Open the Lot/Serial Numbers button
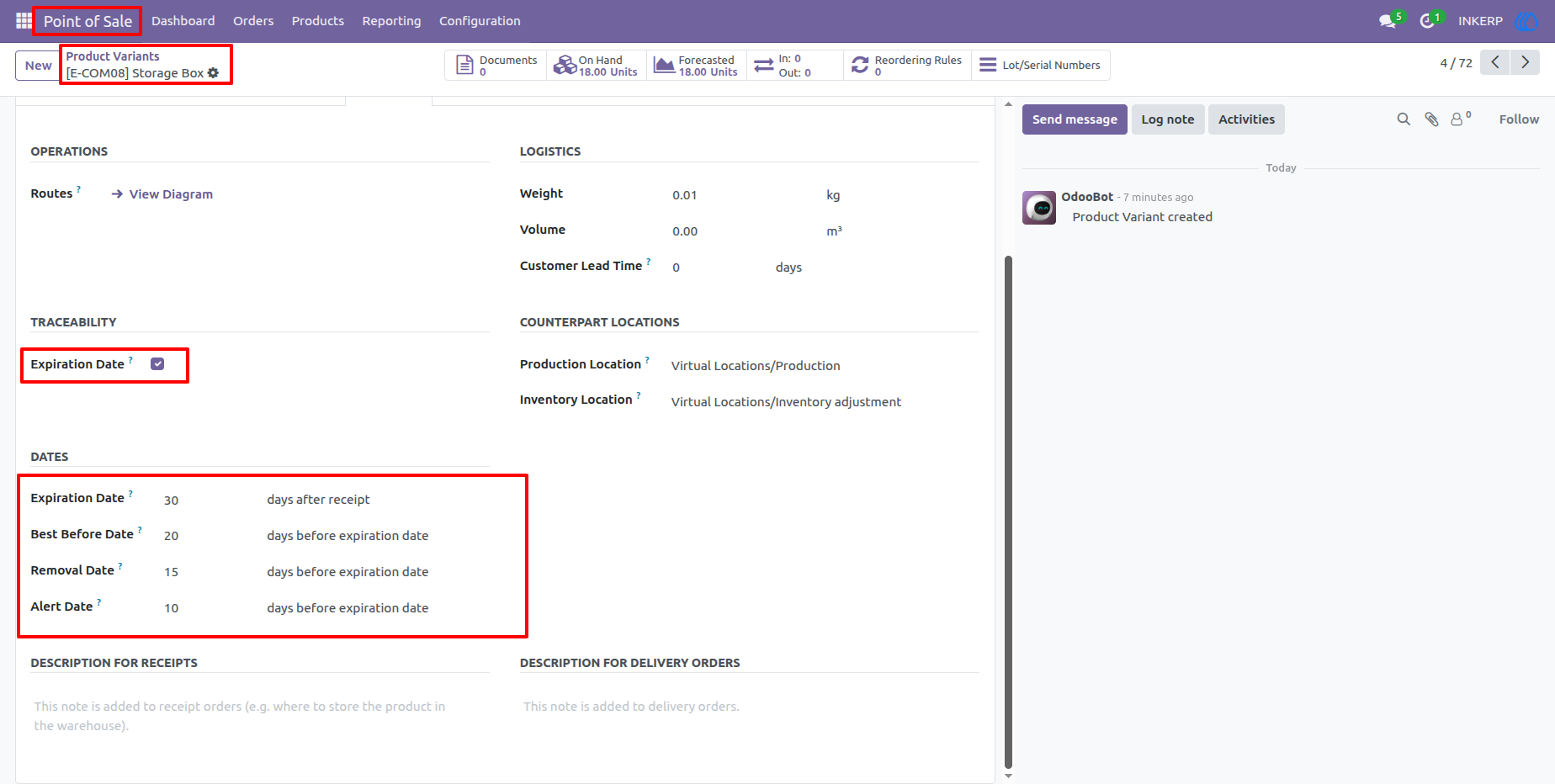Screen dimensions: 1555x784 coord(1041,66)
